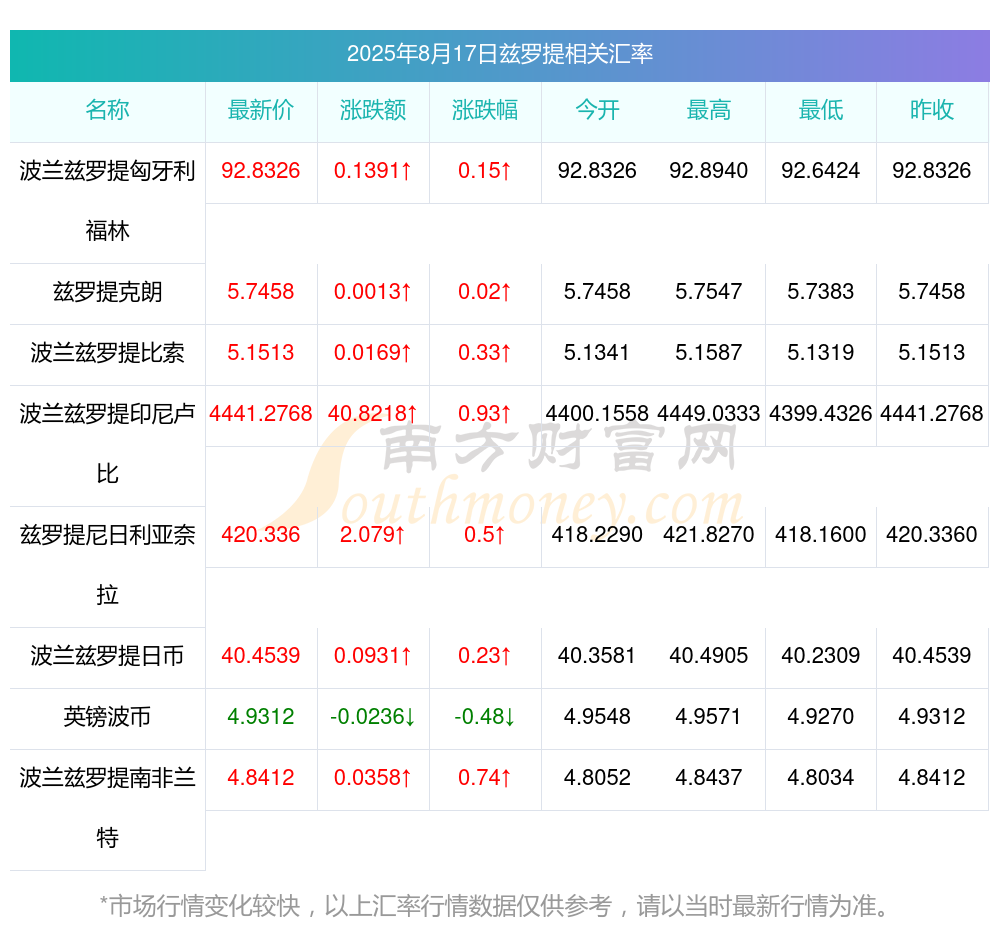Click the low value 92.6424
Screen dimensions: 1000x937
[x=821, y=171]
